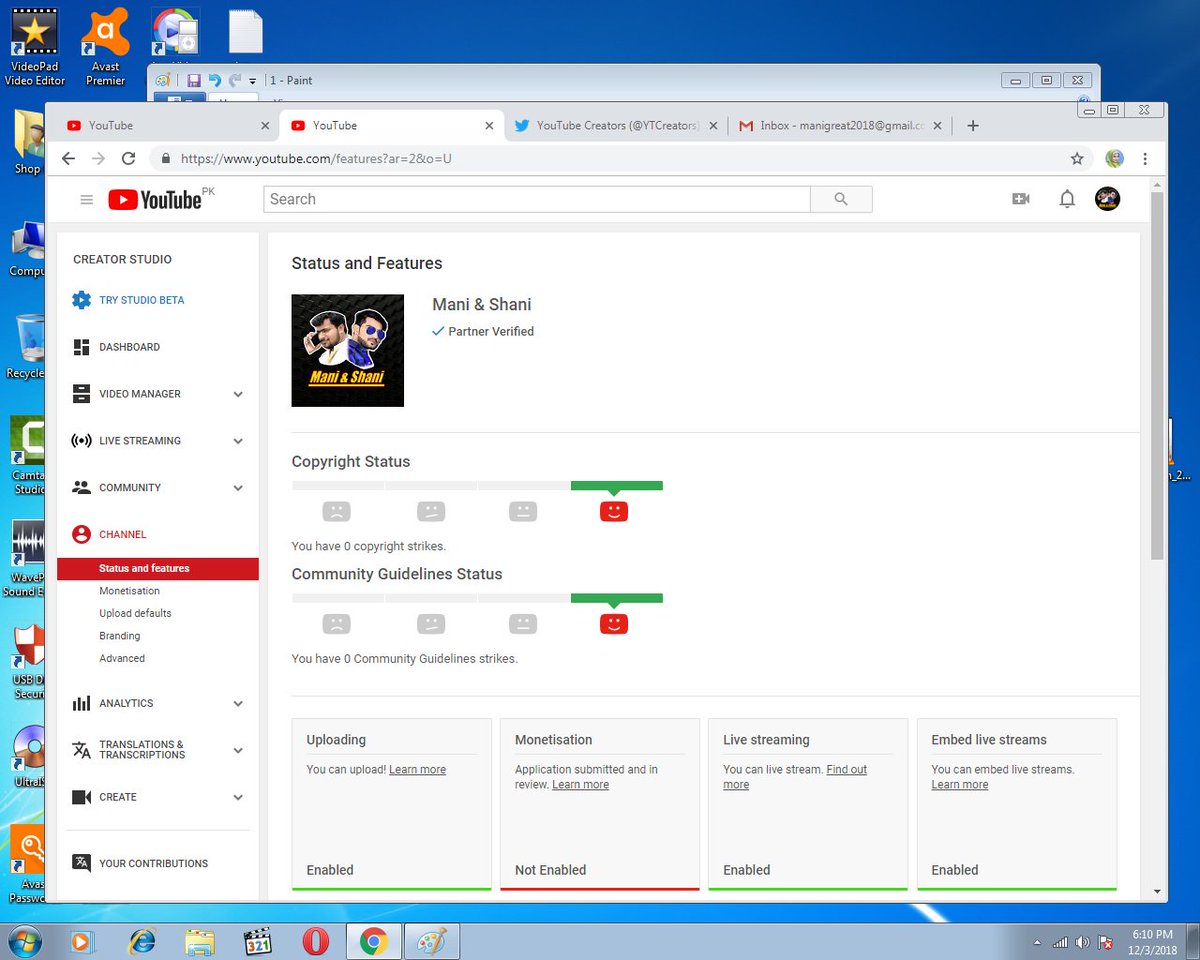This screenshot has width=1200, height=960.
Task: Open Chrome's three-dot menu
Action: pyautogui.click(x=1145, y=158)
